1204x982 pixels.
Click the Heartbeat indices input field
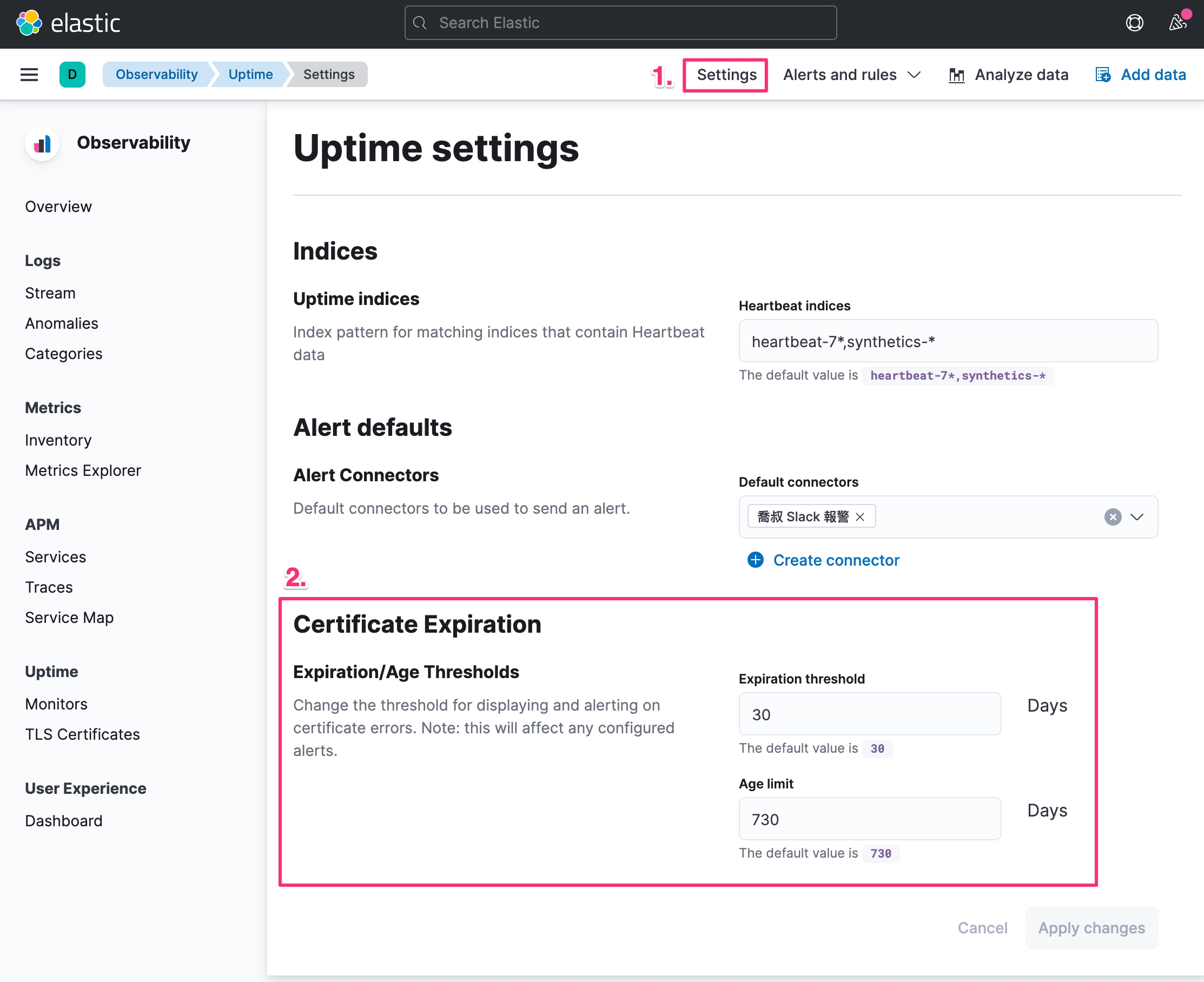(948, 341)
